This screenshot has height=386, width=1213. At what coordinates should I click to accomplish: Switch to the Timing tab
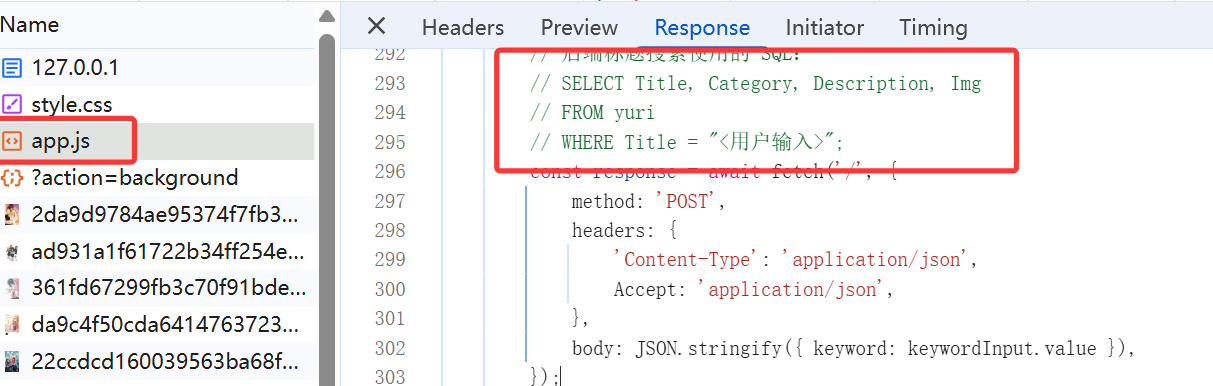click(933, 27)
